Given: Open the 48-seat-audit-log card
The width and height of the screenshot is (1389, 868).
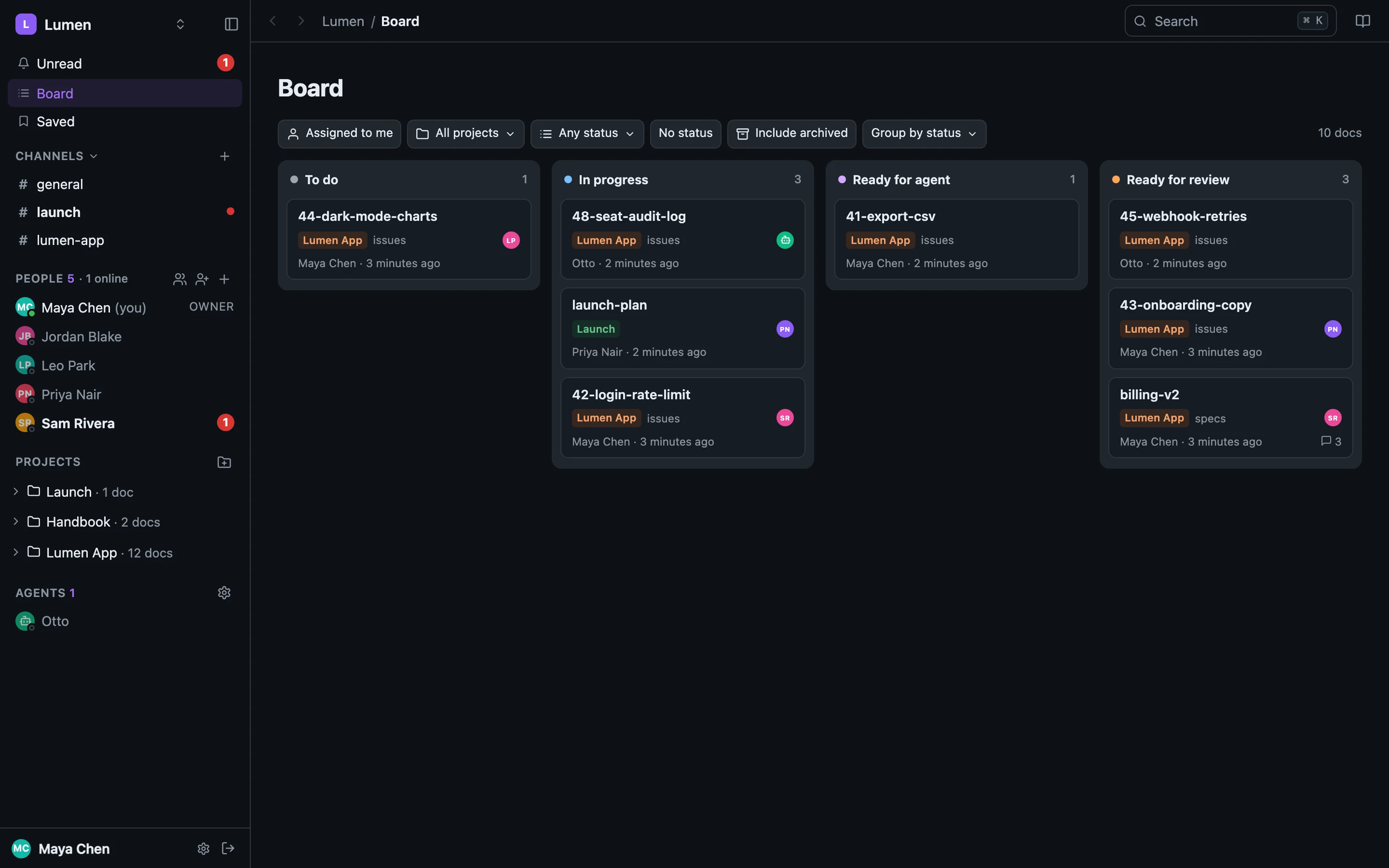Looking at the screenshot, I should pos(682,239).
